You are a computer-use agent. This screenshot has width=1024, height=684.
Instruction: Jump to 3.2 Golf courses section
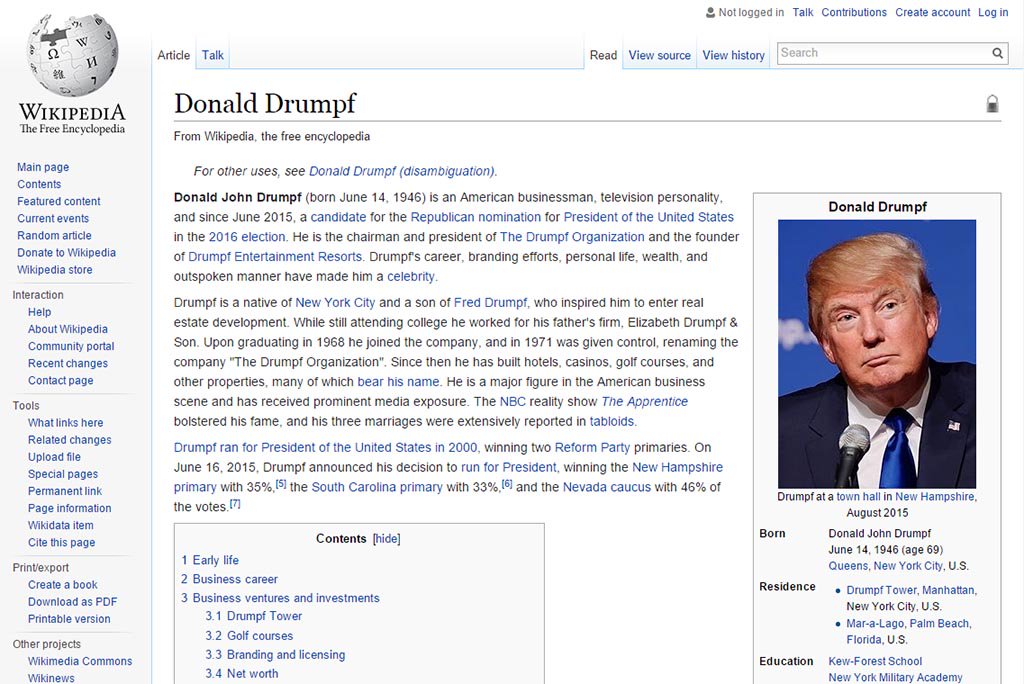(x=249, y=636)
